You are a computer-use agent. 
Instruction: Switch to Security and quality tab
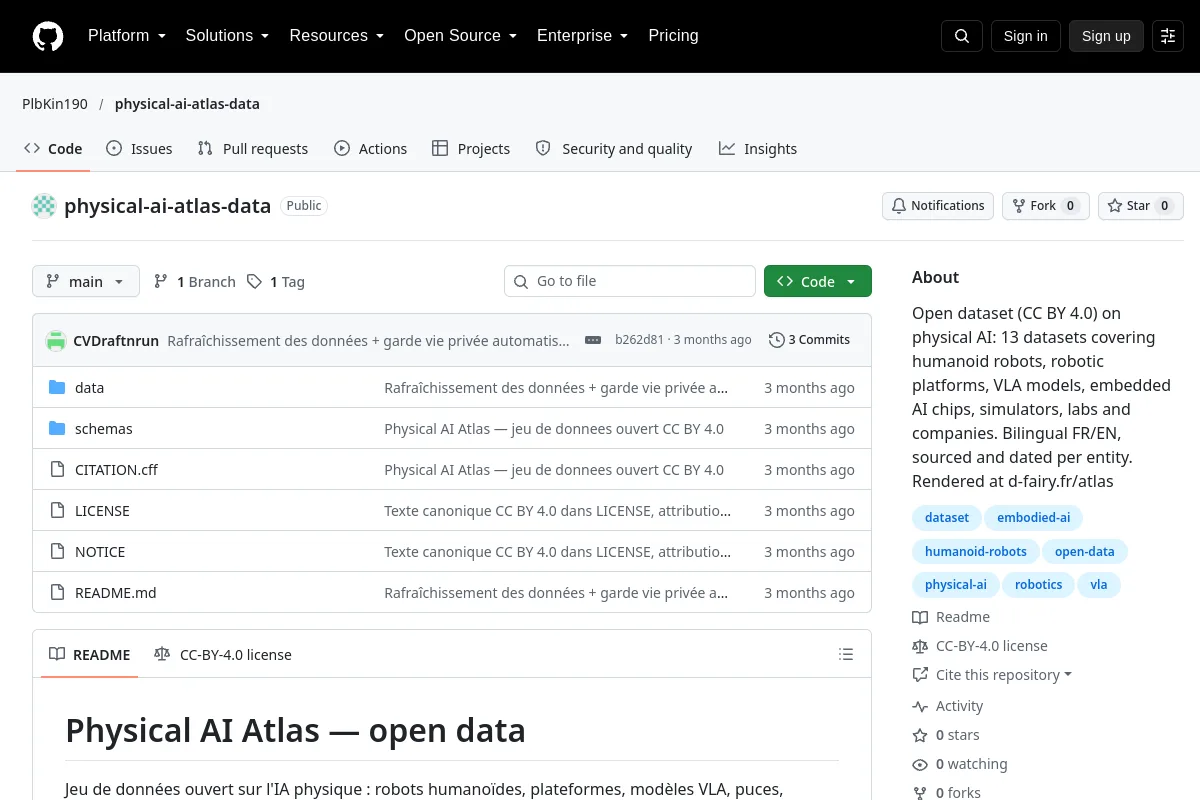(614, 149)
